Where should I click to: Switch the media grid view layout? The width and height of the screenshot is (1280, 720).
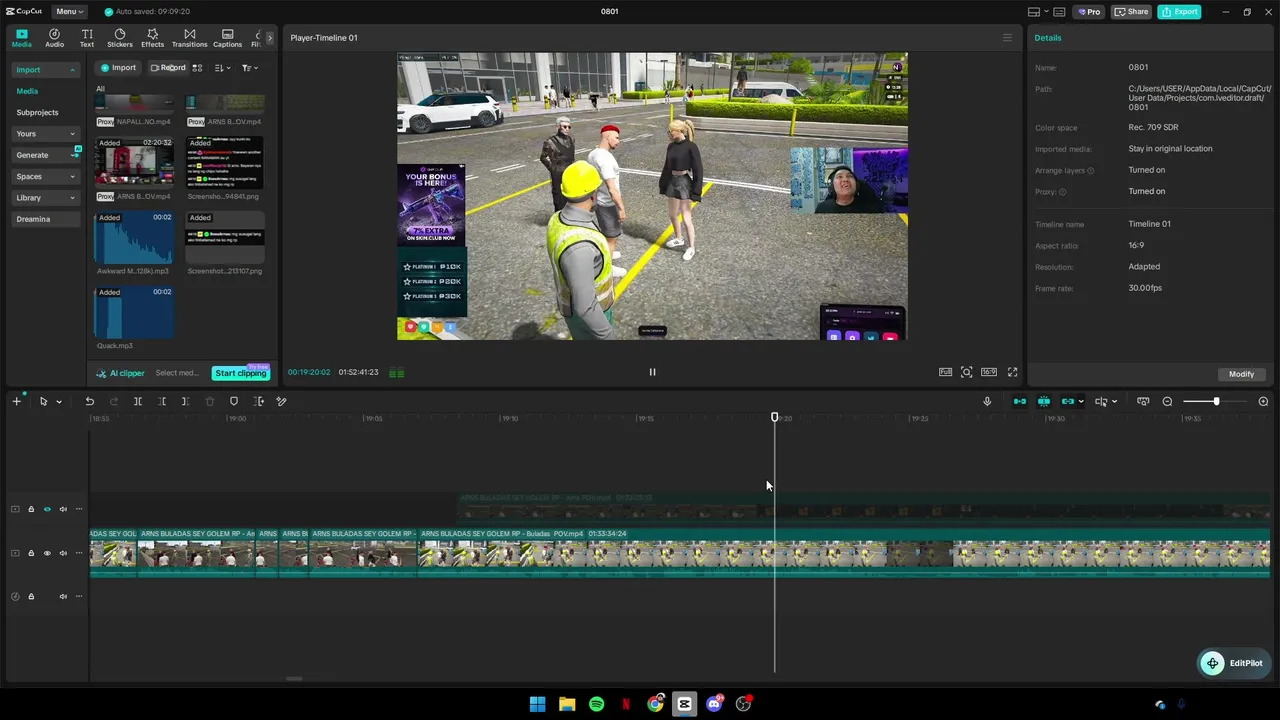coord(197,68)
